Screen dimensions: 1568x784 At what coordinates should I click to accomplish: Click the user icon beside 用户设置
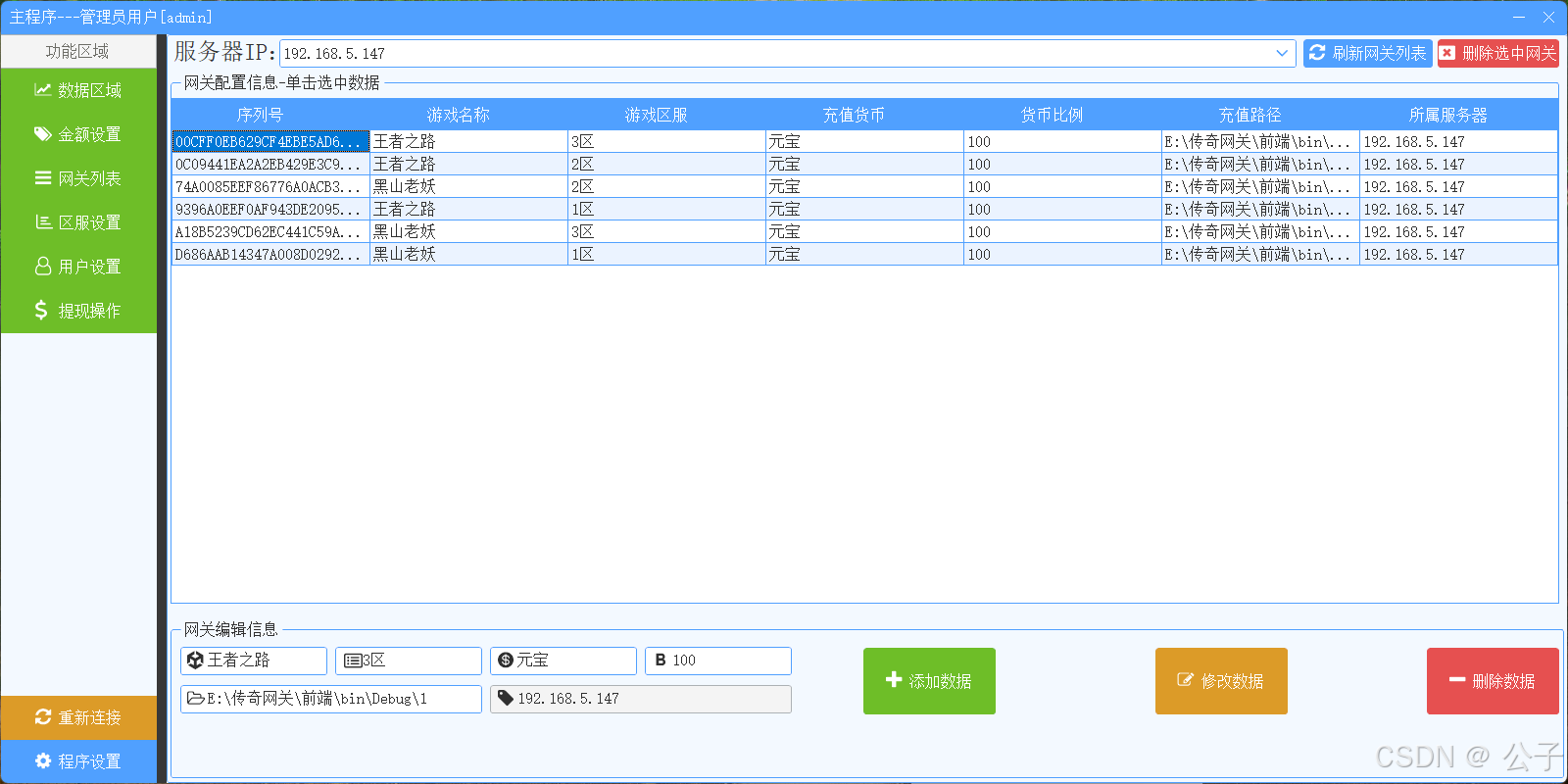(43, 267)
